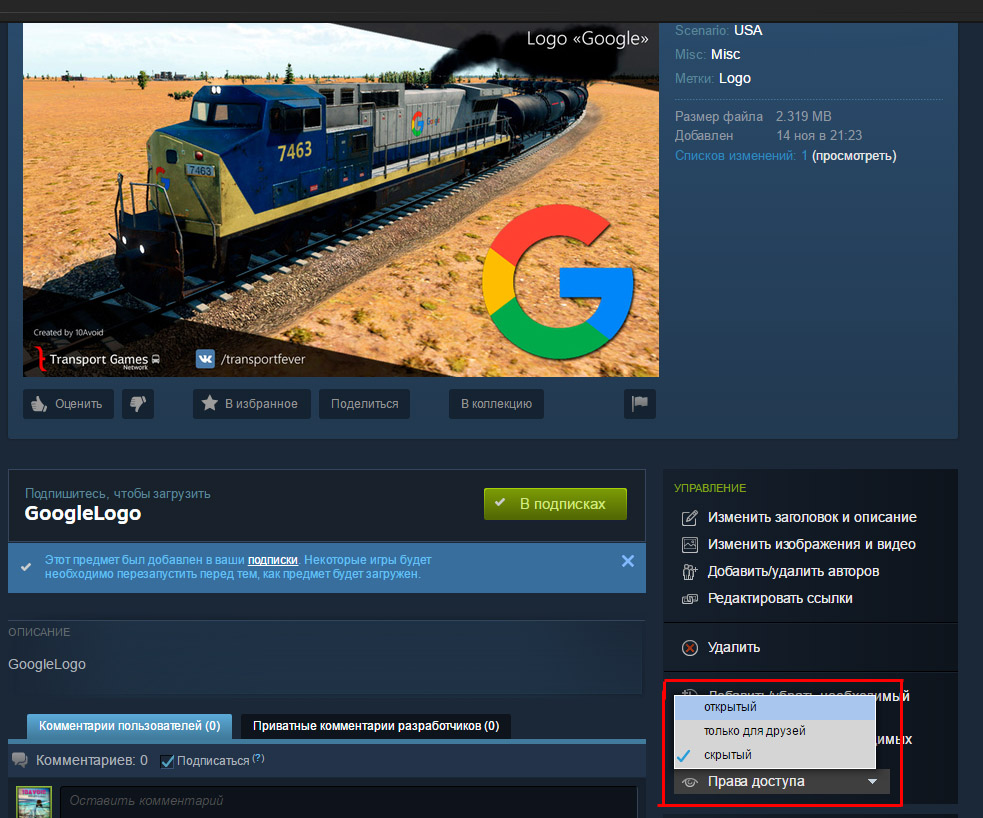The image size is (983, 818).
Task: Open Добавить/удалить авторов
Action: pos(793,571)
